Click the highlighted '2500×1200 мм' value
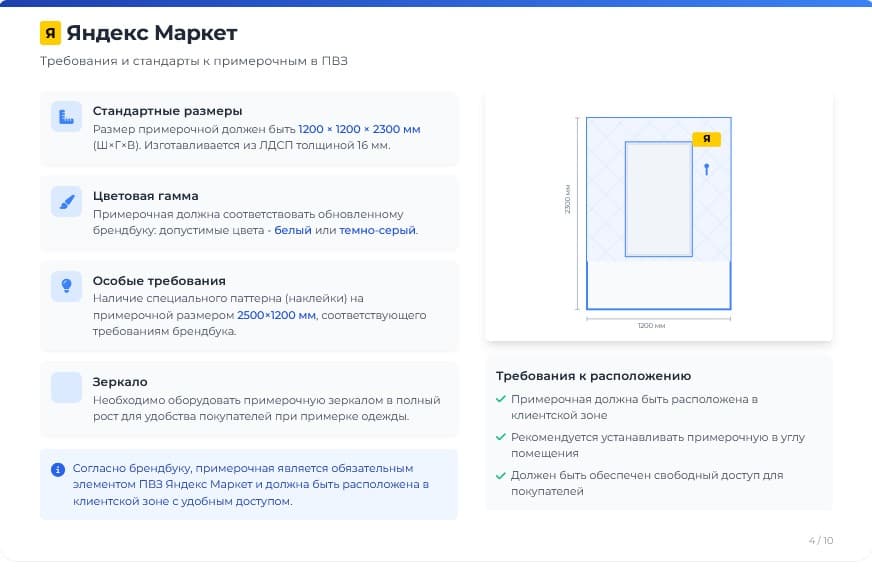This screenshot has height=567, width=872. 276,315
